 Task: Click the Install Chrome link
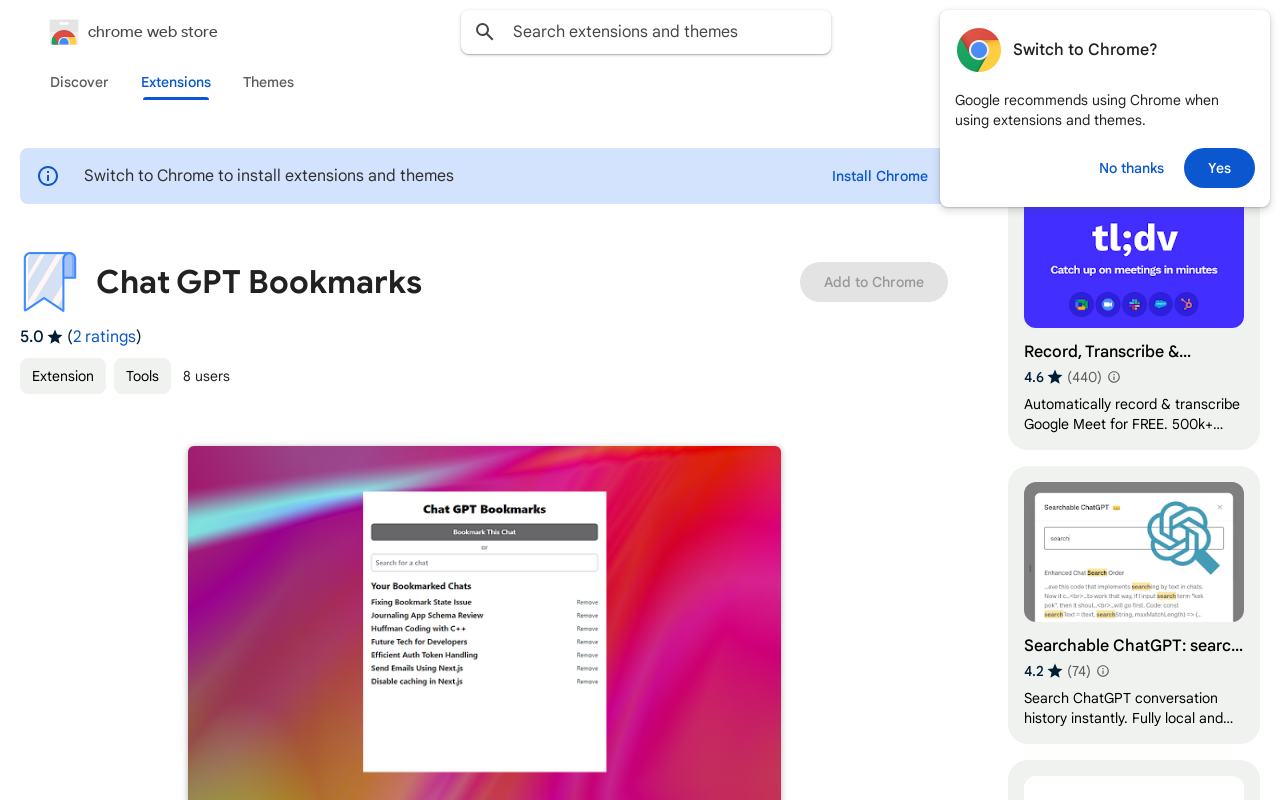(879, 176)
